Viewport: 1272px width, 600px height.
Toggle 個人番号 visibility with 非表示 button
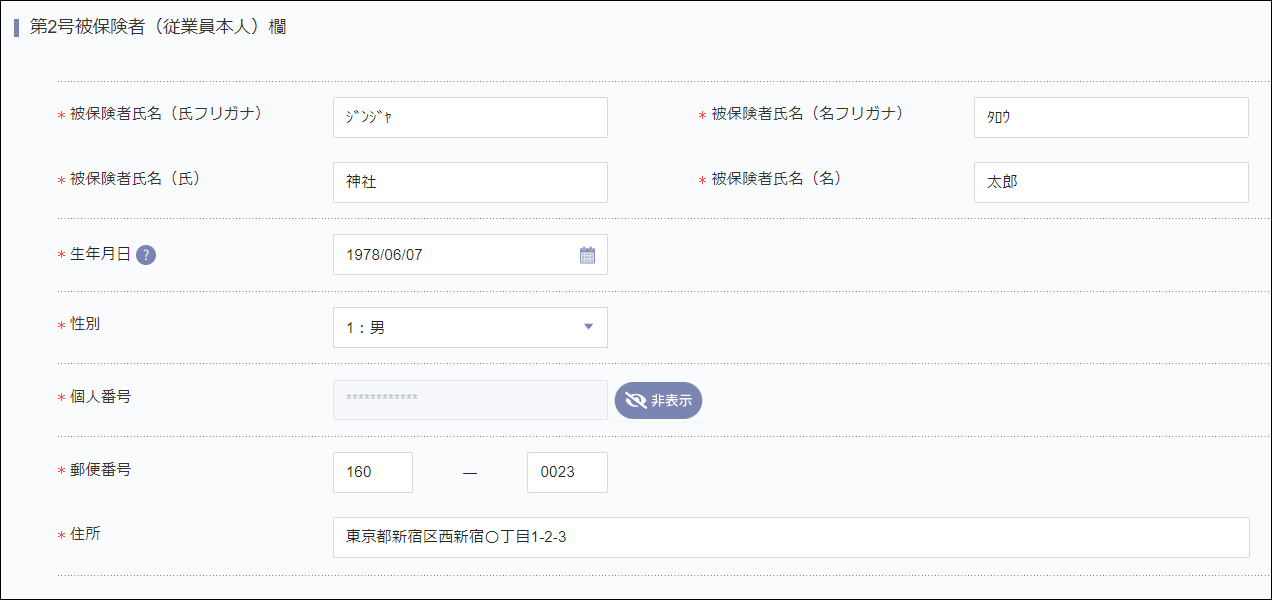(658, 400)
